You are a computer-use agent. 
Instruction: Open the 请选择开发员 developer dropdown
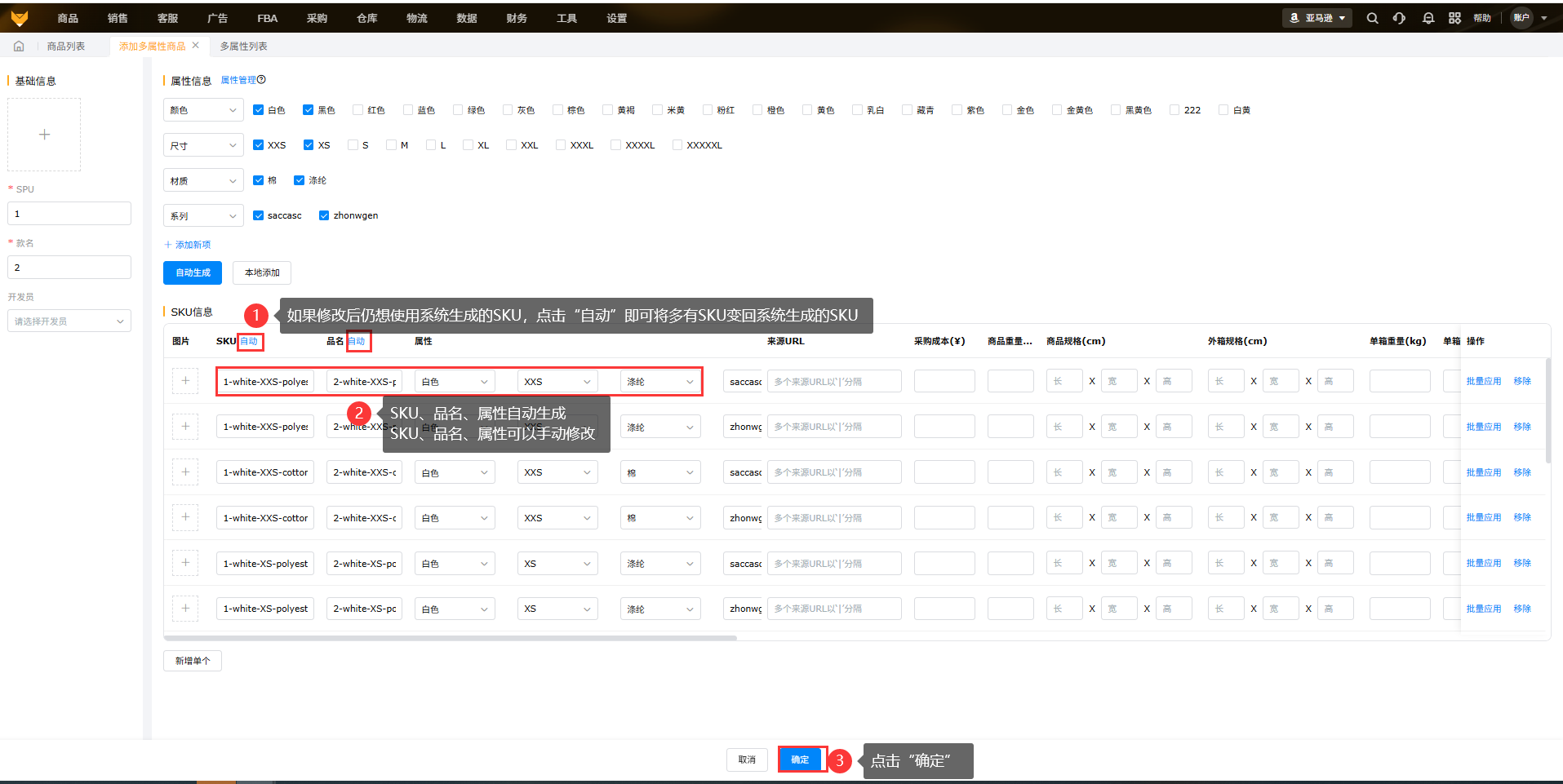coord(69,321)
